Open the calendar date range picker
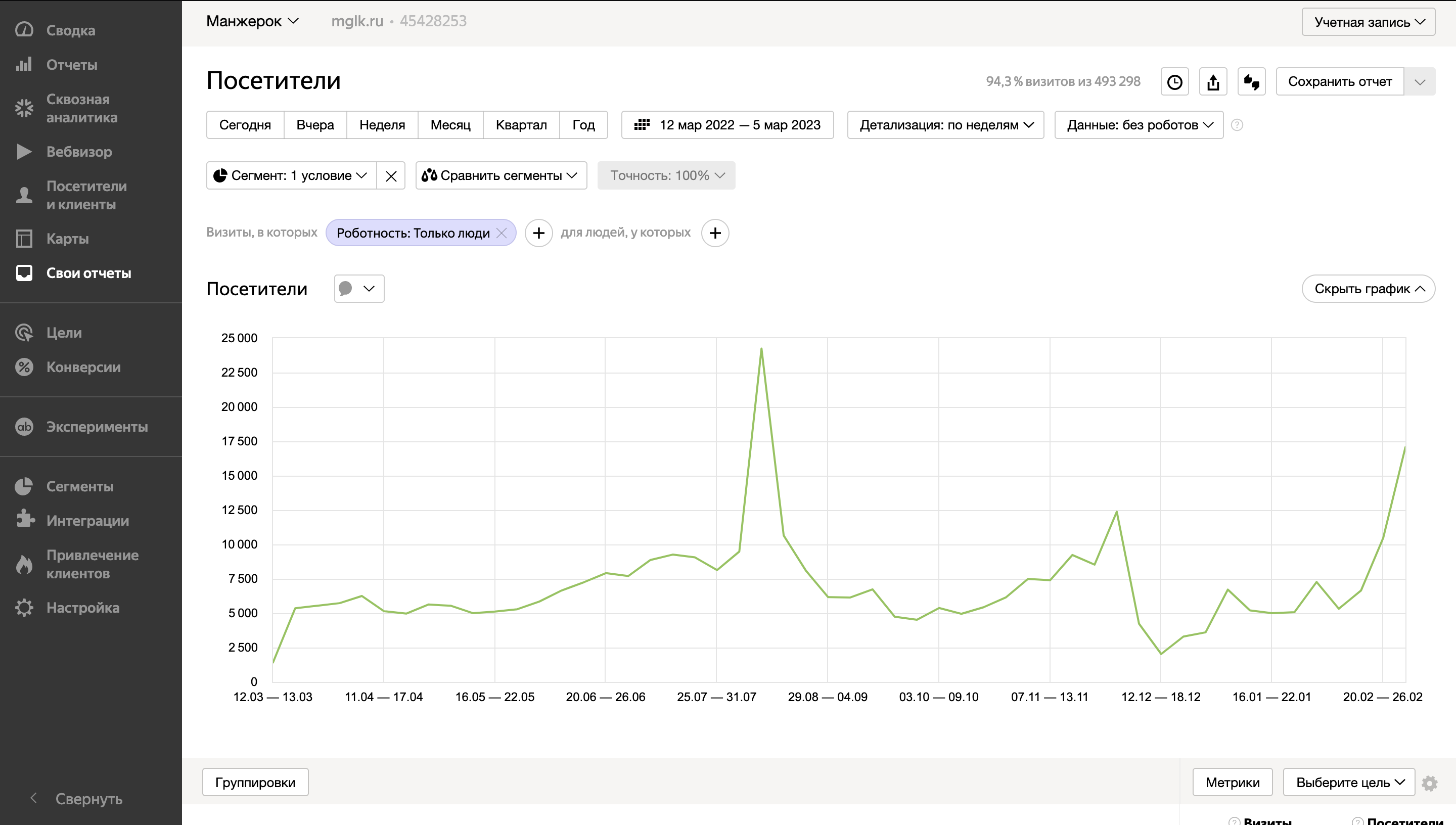This screenshot has width=1456, height=825. [727, 125]
